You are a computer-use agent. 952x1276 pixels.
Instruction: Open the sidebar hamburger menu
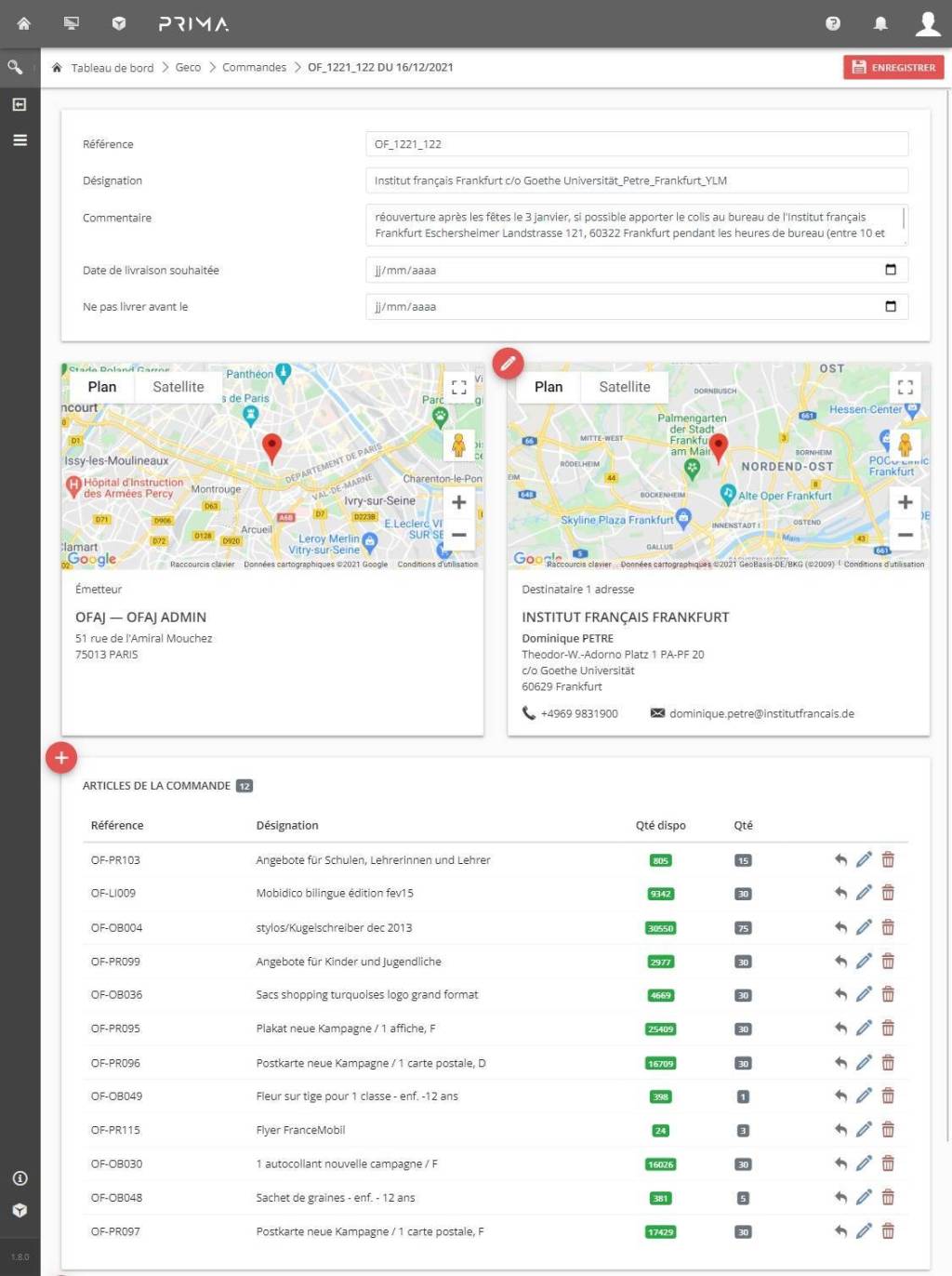20,140
